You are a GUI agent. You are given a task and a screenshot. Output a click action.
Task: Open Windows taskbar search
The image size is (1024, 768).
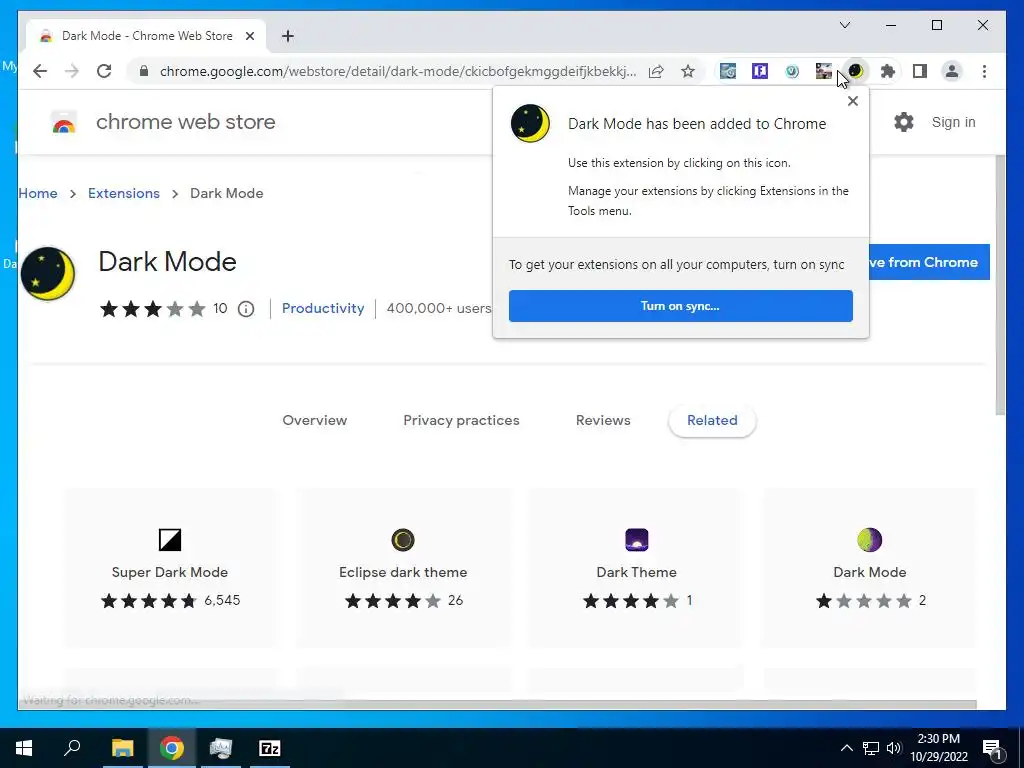coord(72,748)
